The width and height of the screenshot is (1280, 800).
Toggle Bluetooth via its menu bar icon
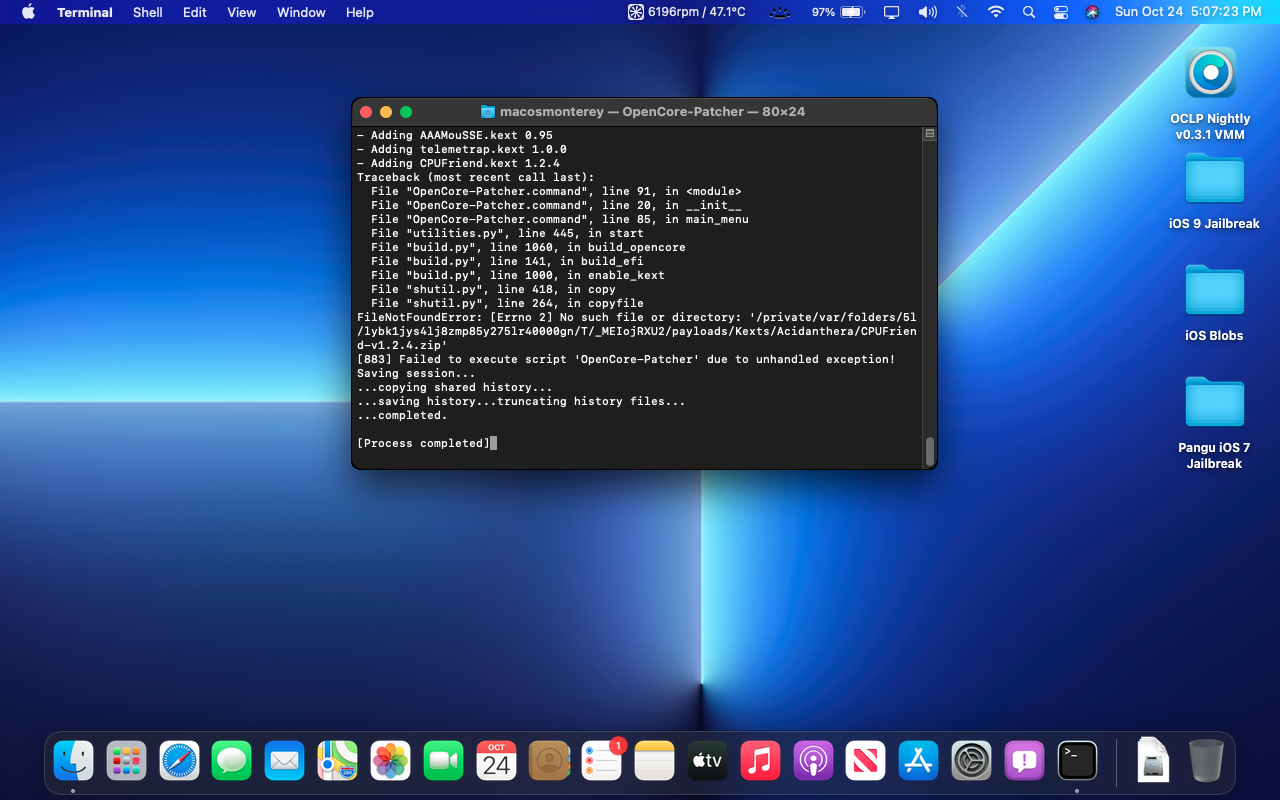tap(961, 12)
